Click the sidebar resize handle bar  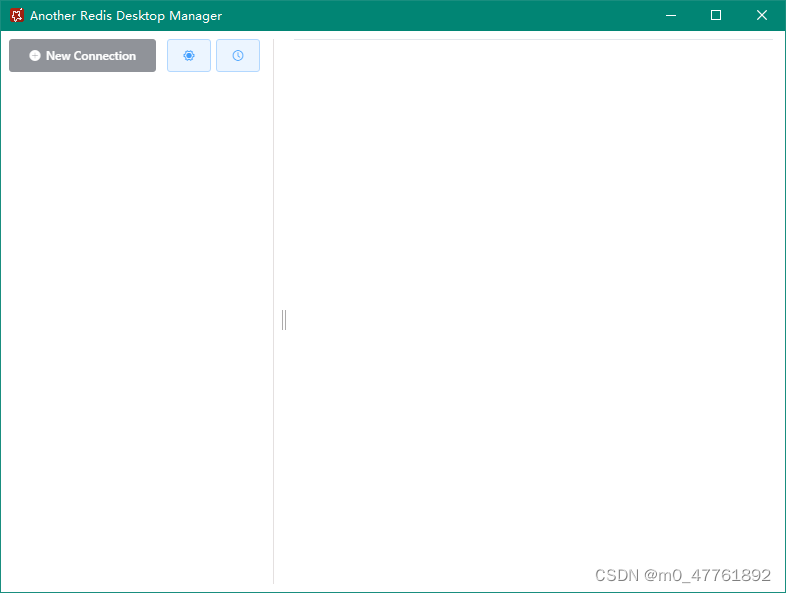click(x=284, y=320)
